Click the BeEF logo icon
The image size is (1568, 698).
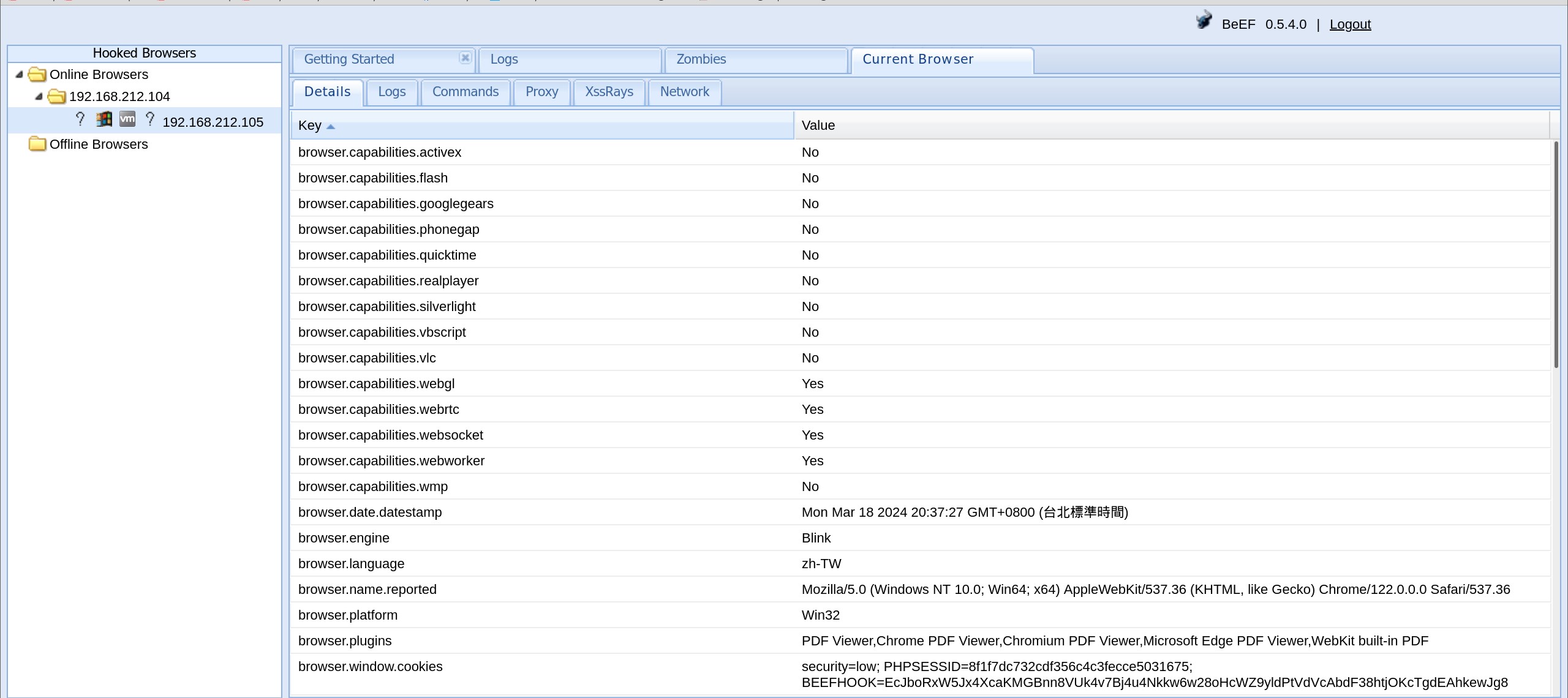point(1204,21)
